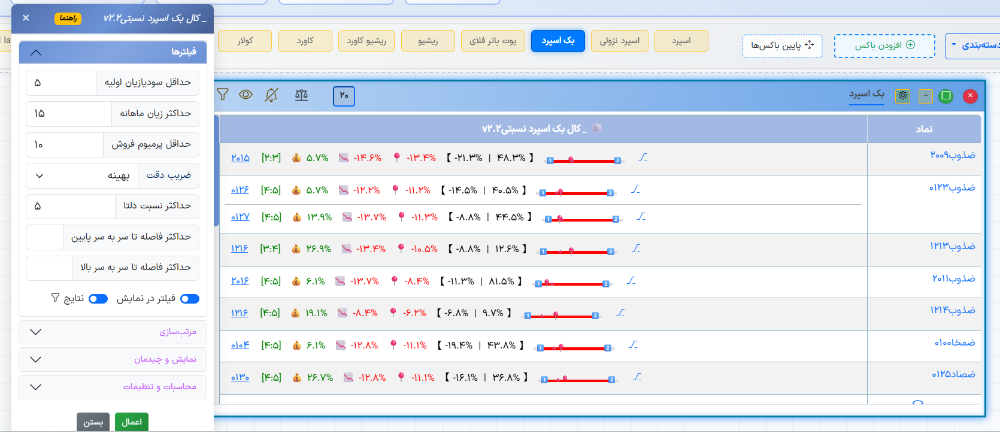
Task: Click the green اعمال apply button
Action: point(131,421)
